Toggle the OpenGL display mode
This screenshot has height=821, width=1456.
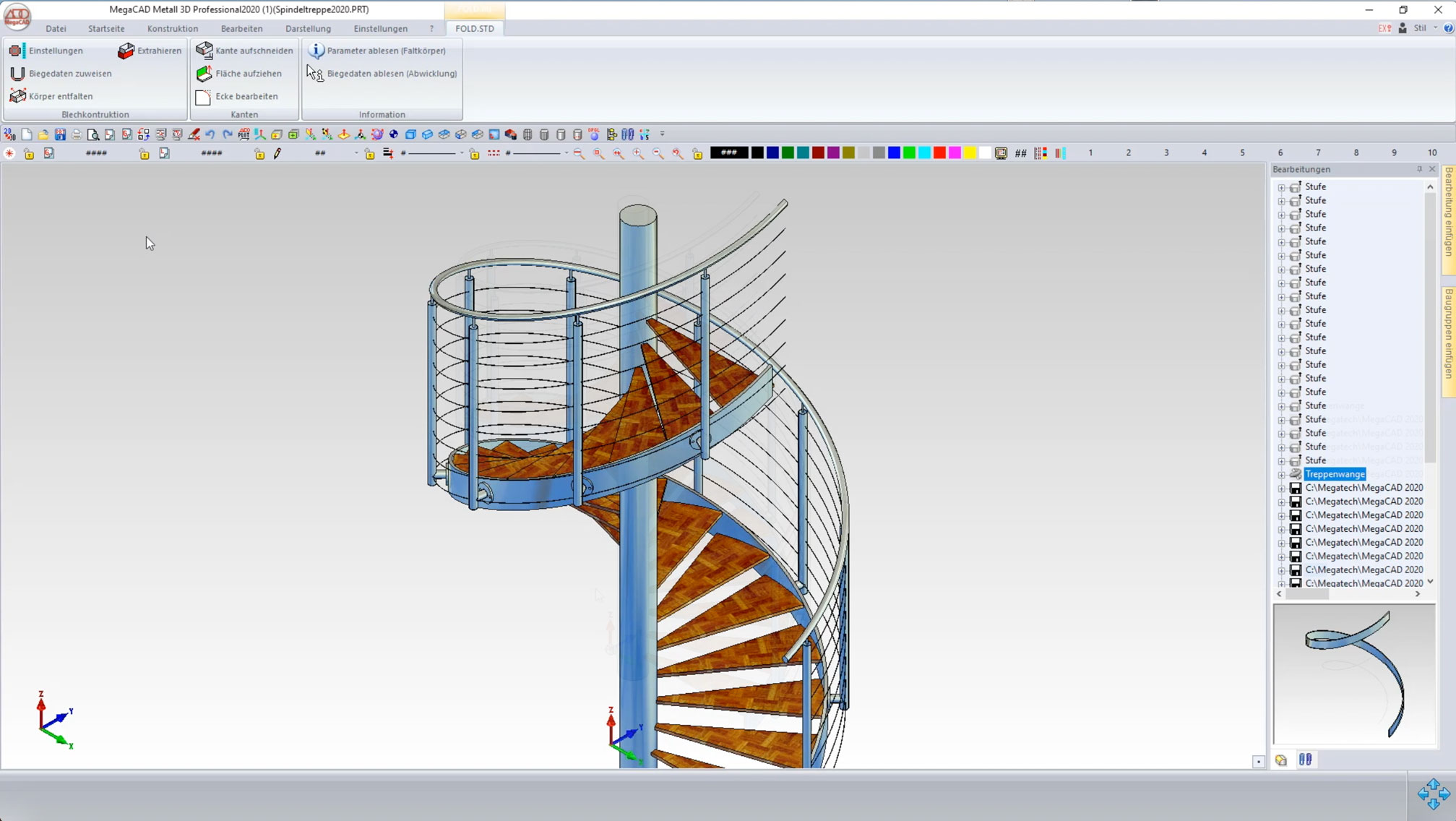point(593,134)
